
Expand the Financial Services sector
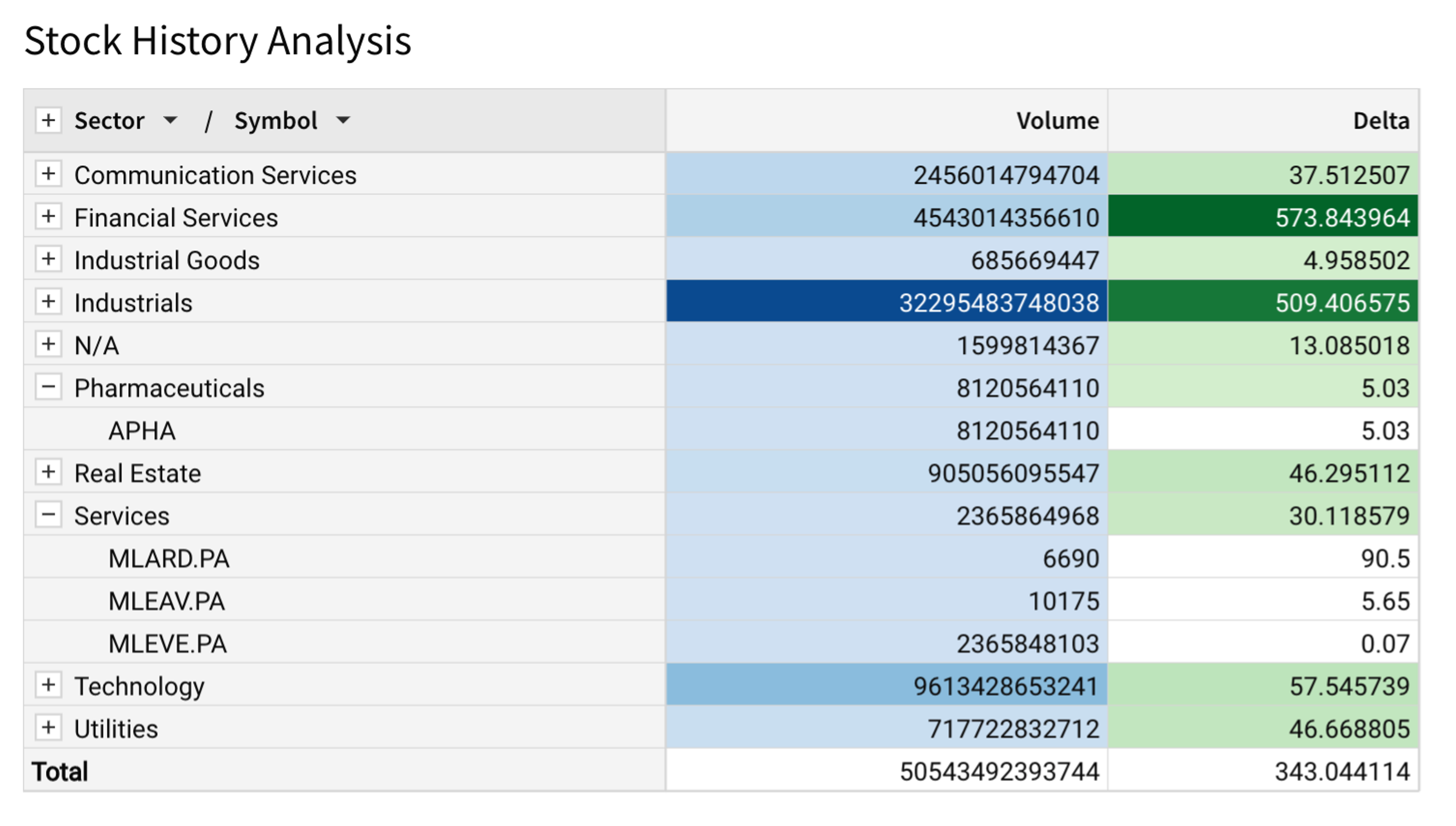pos(48,216)
